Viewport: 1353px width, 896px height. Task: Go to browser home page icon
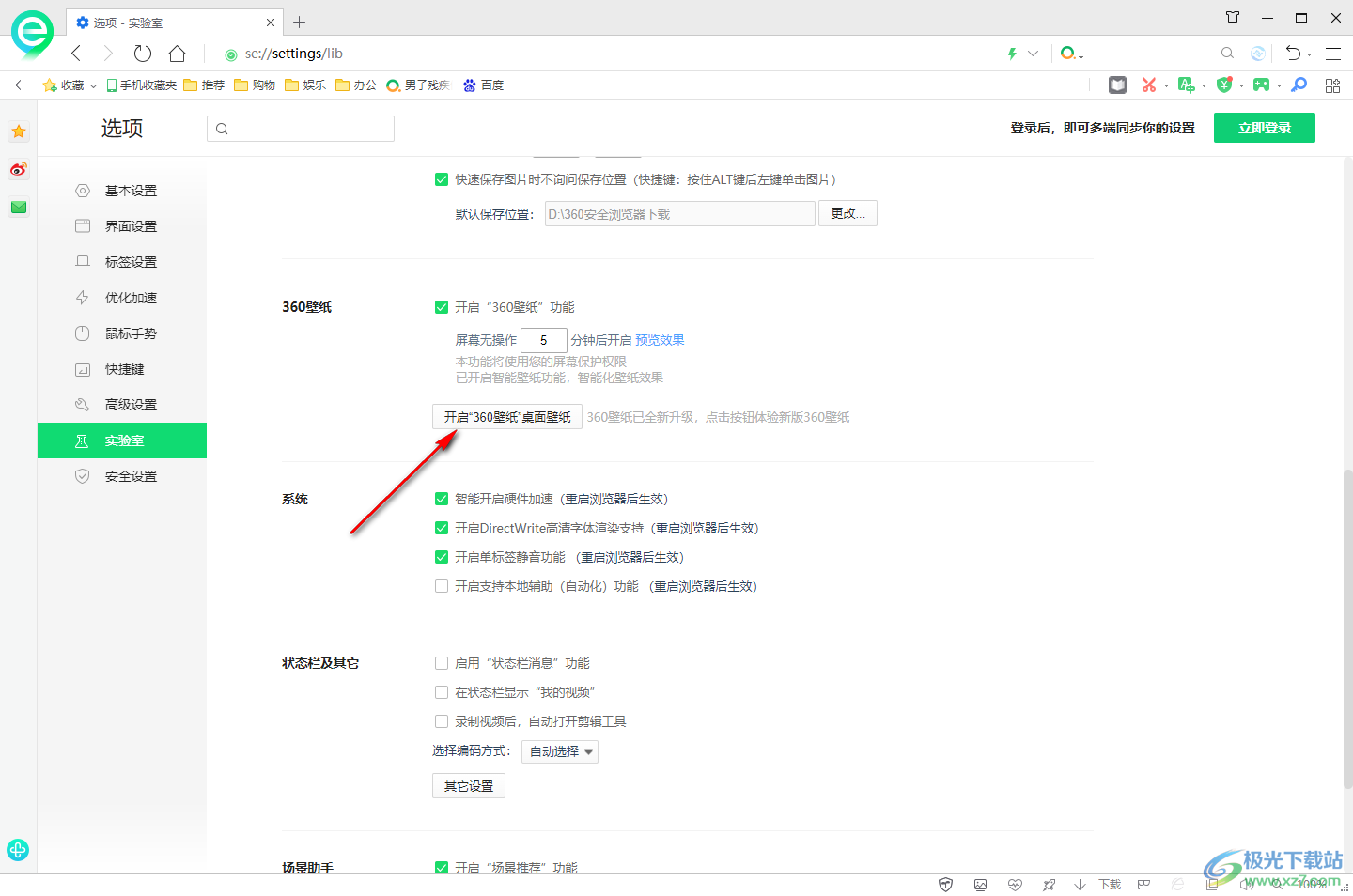coord(177,54)
